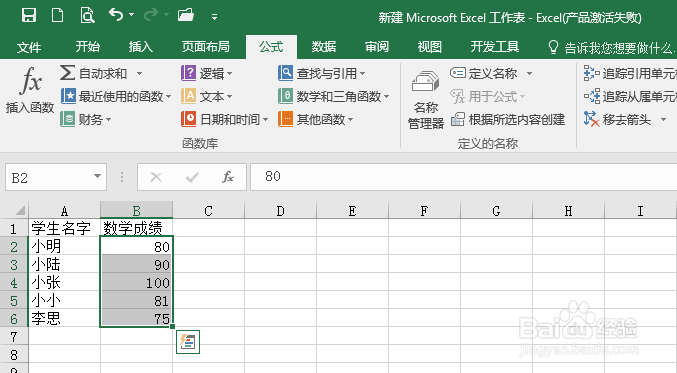Image resolution: width=677 pixels, height=373 pixels.
Task: Select cell containing 小陆
Action: (x=64, y=265)
